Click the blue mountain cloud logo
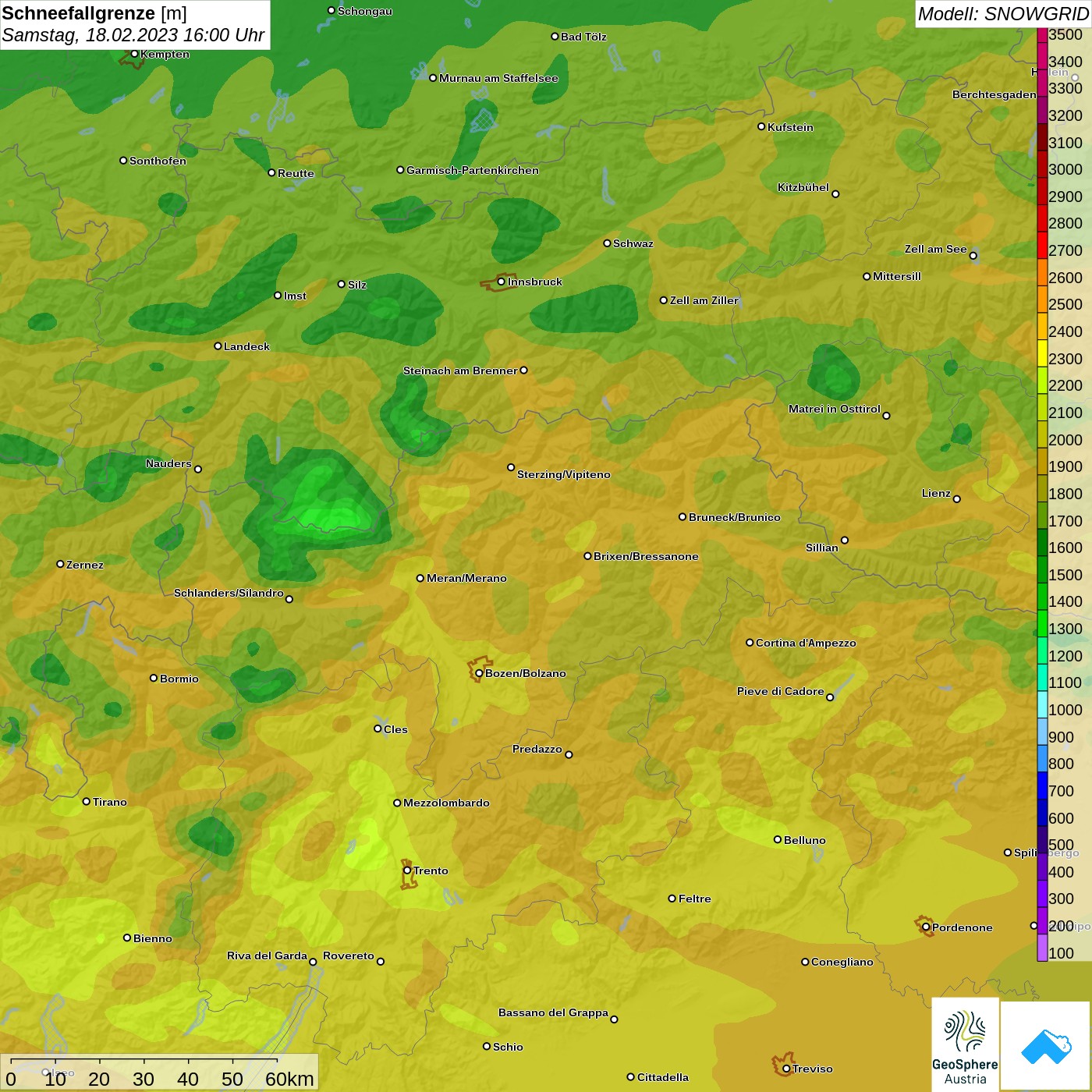Screen dimensions: 1092x1092 (1046, 1046)
